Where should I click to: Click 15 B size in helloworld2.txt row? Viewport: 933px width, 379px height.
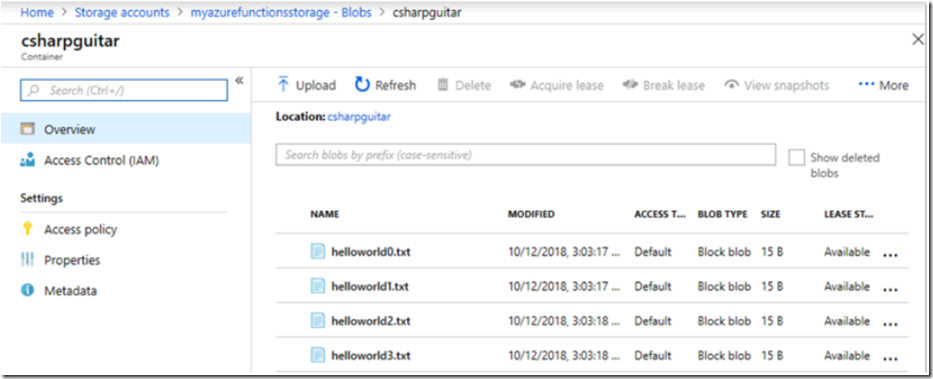(x=772, y=321)
